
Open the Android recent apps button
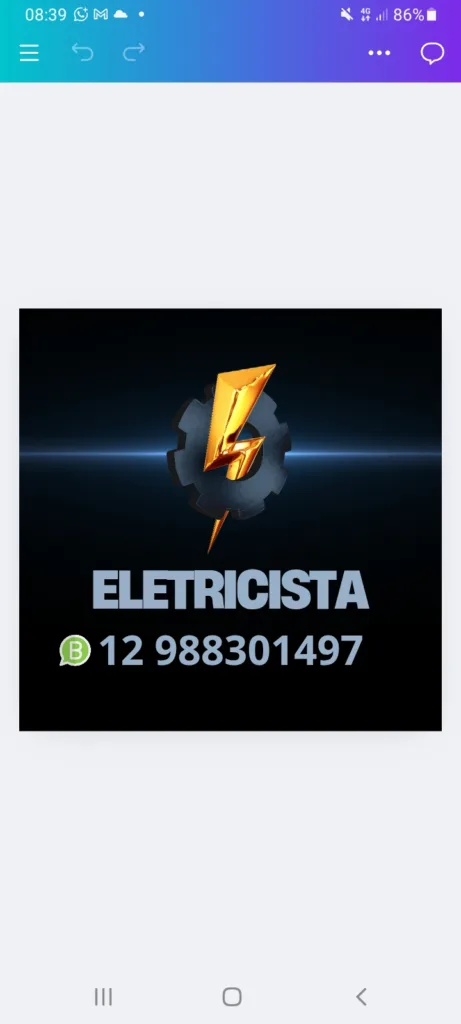coord(103,997)
